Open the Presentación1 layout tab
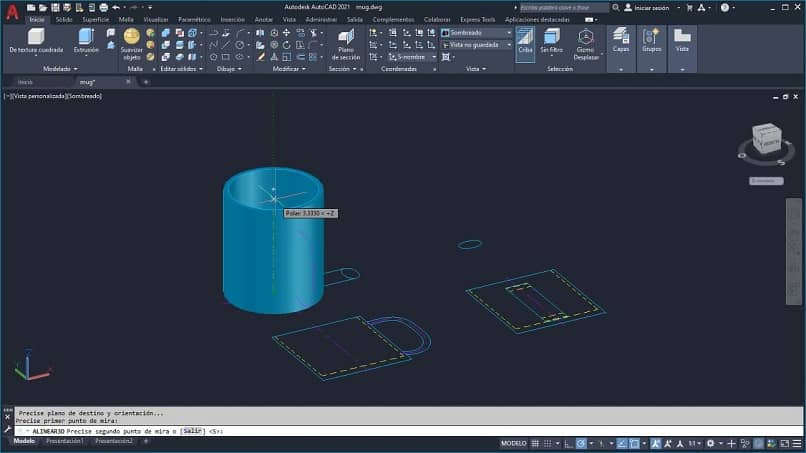Image resolution: width=806 pixels, height=453 pixels. (x=66, y=441)
